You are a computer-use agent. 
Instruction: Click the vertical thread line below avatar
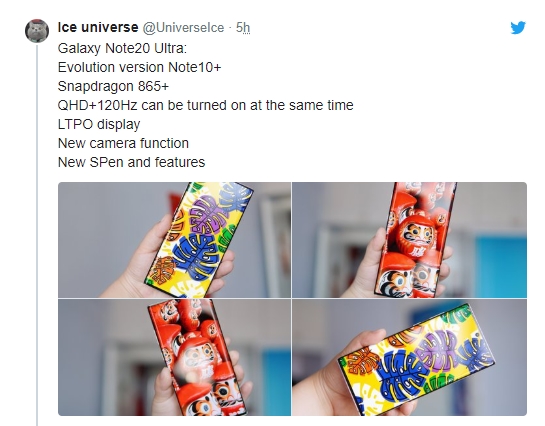tap(37, 235)
